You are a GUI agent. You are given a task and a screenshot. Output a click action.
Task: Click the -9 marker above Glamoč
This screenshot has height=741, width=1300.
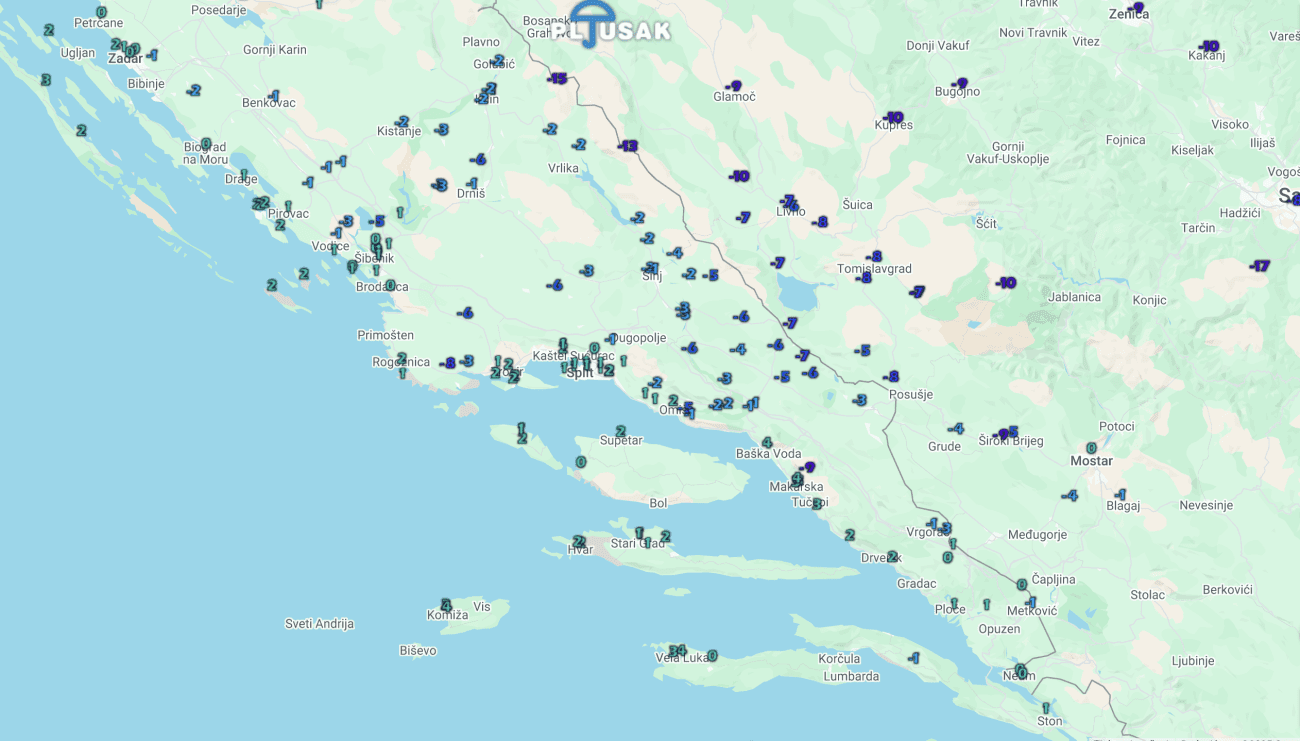coord(734,86)
